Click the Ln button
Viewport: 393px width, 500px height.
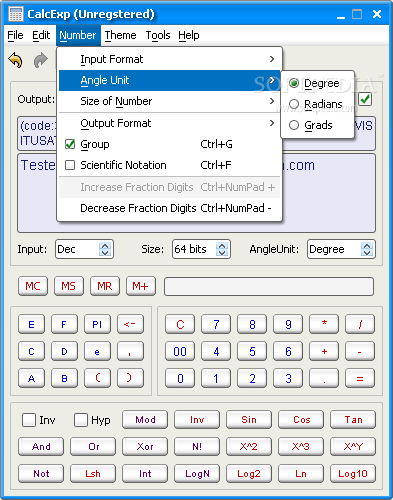(x=301, y=473)
